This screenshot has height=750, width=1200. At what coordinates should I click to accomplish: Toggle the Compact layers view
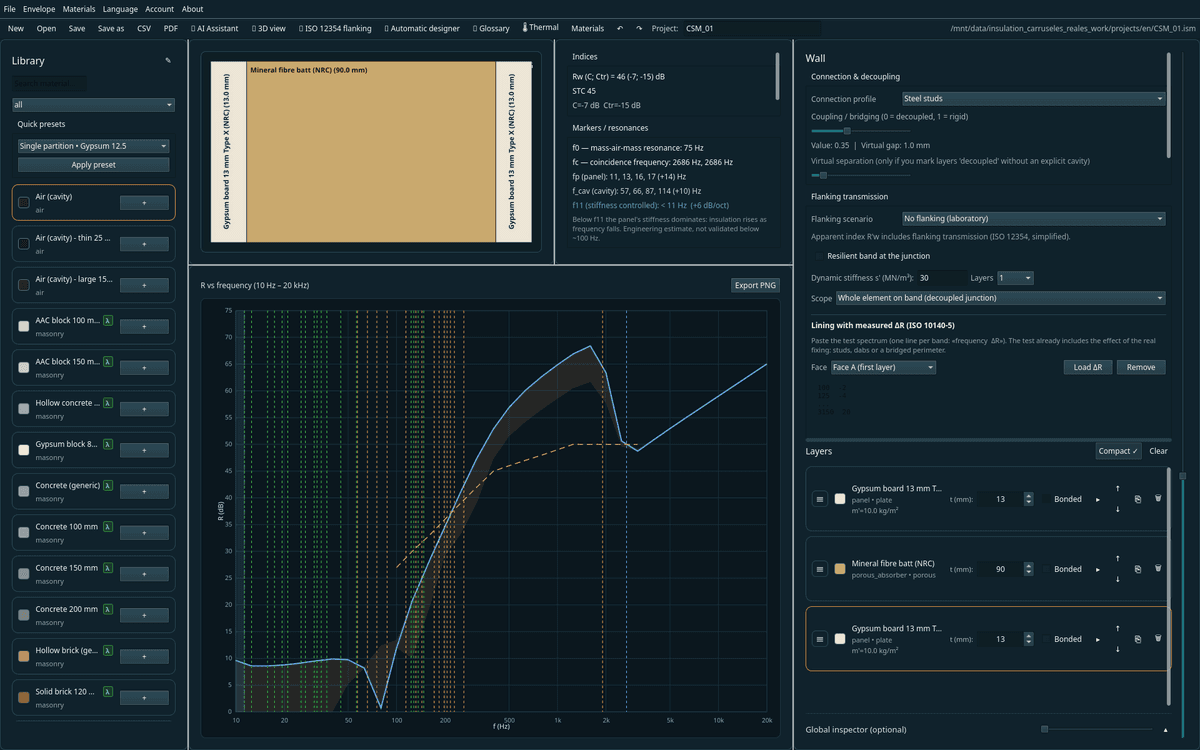[x=1118, y=451]
